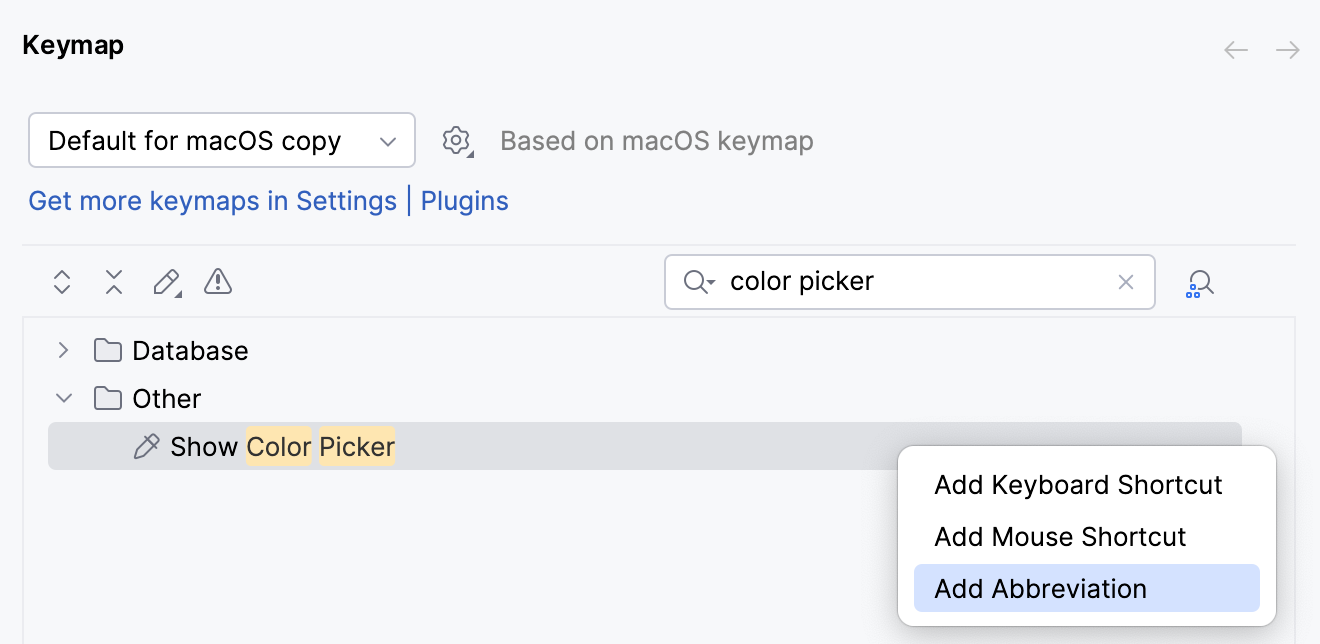Image resolution: width=1320 pixels, height=644 pixels.
Task: Show keymap conflicts via the warning icon
Action: pyautogui.click(x=217, y=282)
